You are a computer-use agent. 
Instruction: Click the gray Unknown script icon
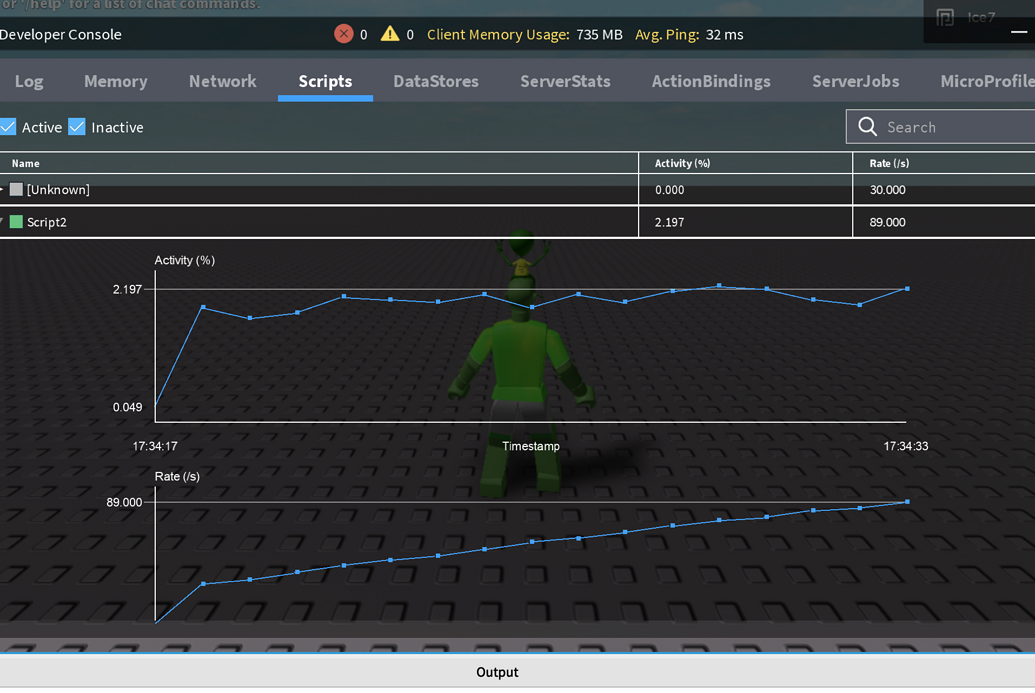(16, 189)
